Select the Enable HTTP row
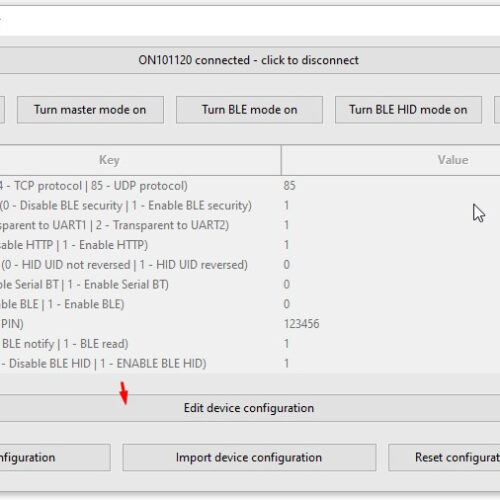Image resolution: width=500 pixels, height=500 pixels. click(250, 245)
